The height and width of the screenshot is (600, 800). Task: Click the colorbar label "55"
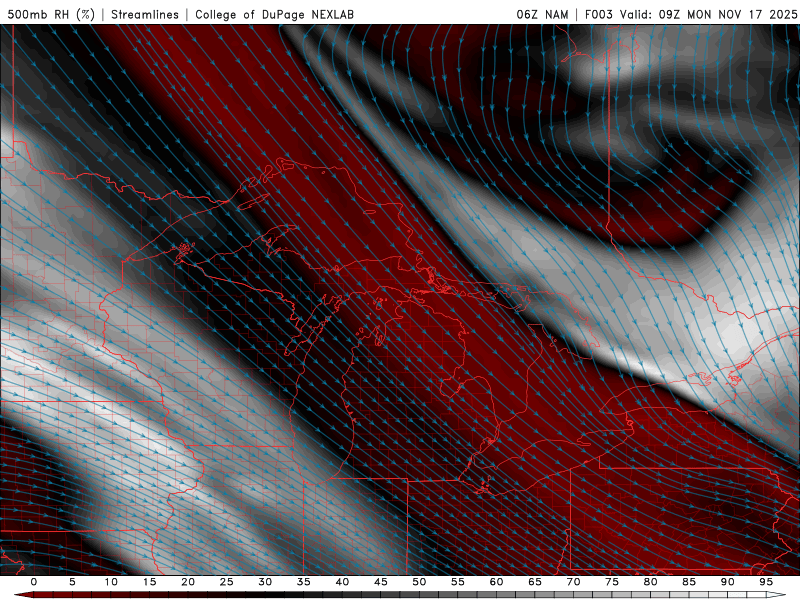click(x=458, y=582)
